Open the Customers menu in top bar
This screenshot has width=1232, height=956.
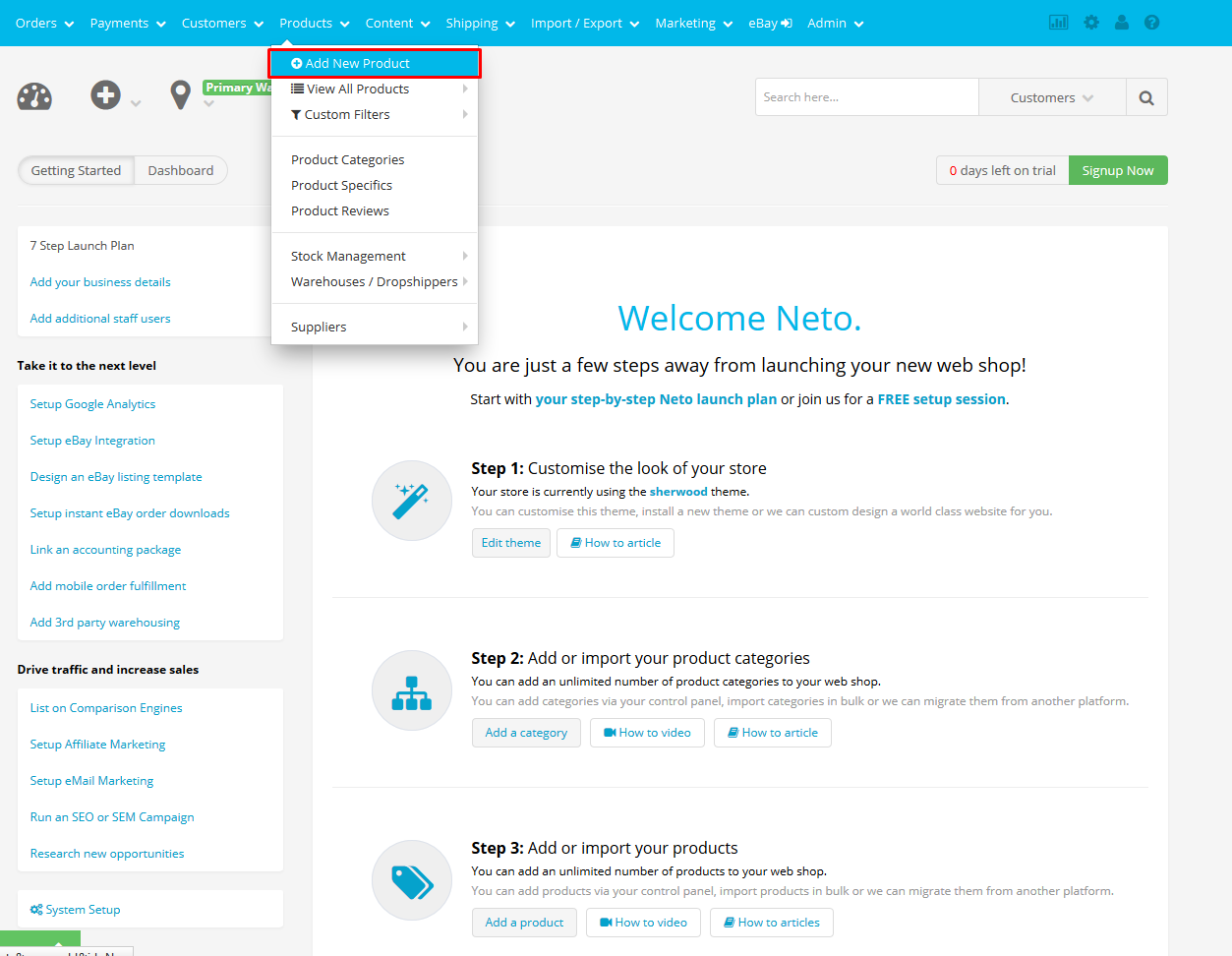[222, 23]
